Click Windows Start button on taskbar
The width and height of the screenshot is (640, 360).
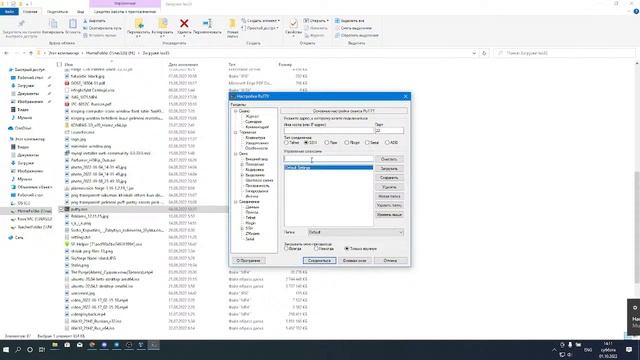(x=6, y=350)
